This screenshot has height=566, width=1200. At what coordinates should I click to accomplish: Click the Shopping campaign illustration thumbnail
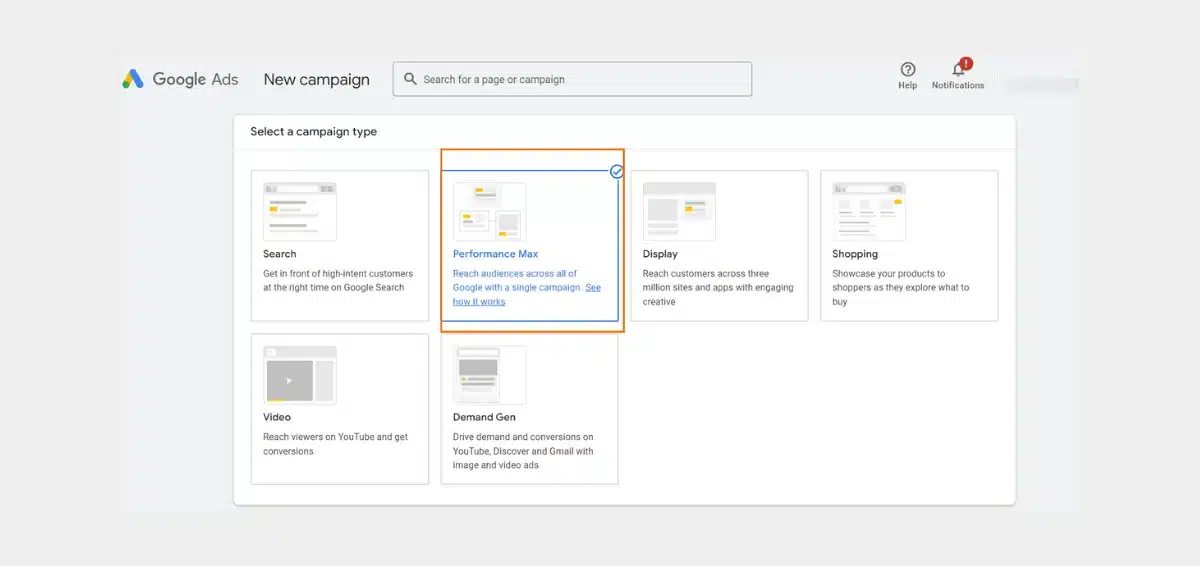869,211
